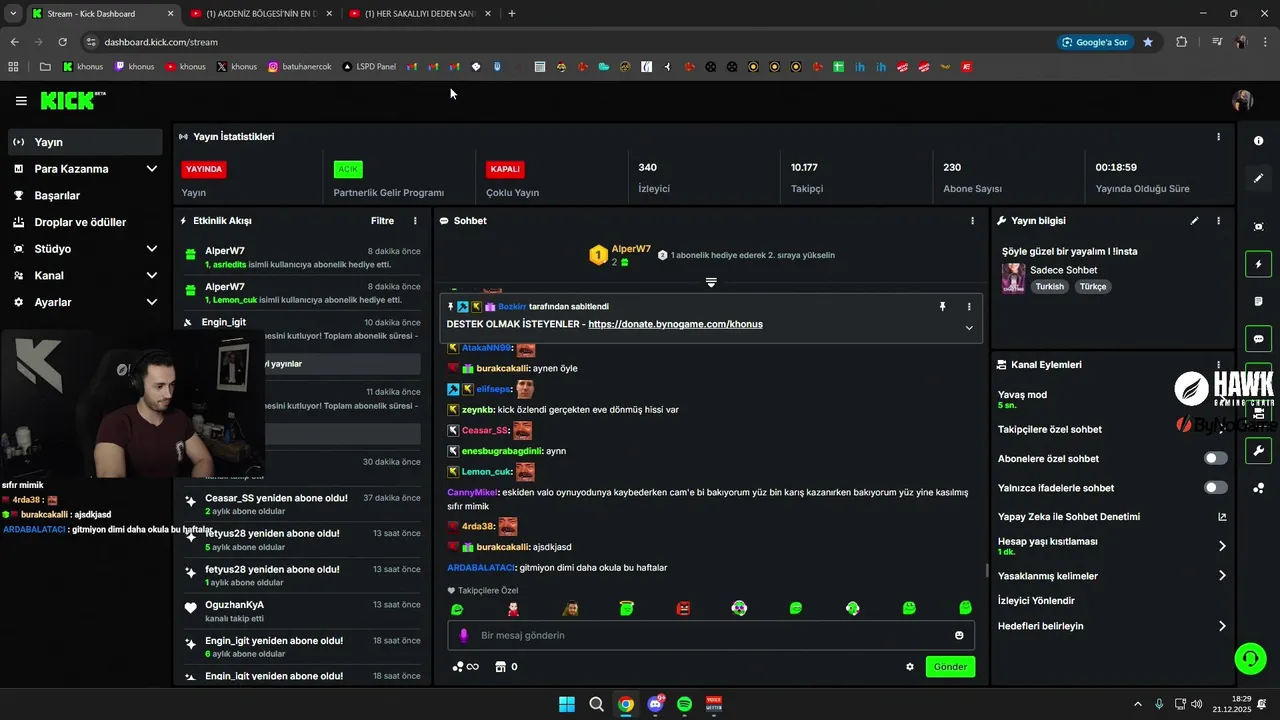
Task: Click the channel points infinity icon
Action: [466, 667]
